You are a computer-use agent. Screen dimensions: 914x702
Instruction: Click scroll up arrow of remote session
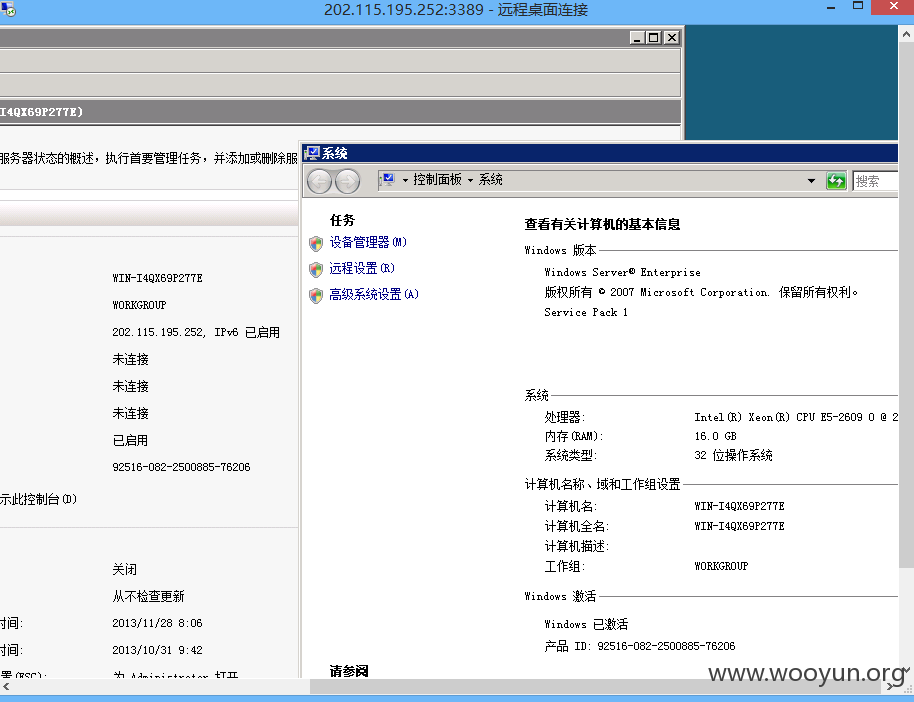906,34
